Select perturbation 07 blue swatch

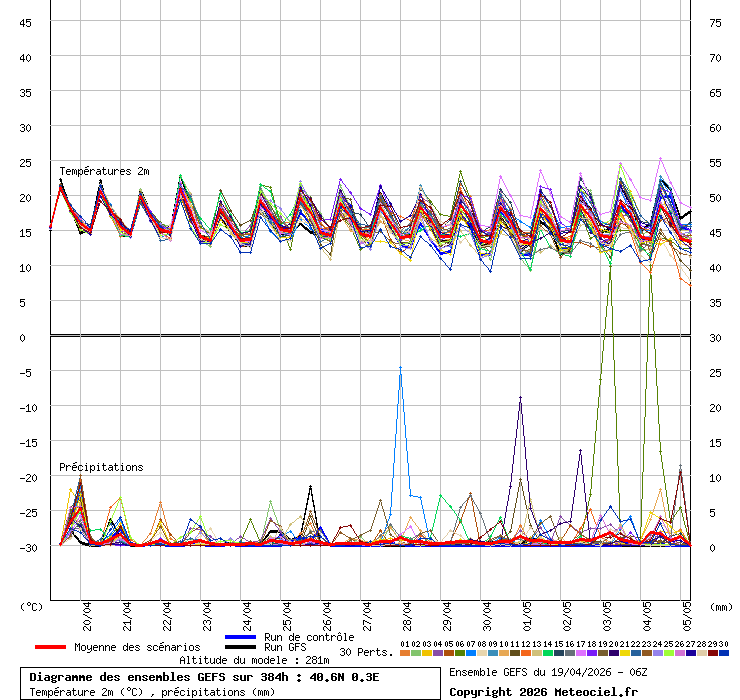[471, 653]
